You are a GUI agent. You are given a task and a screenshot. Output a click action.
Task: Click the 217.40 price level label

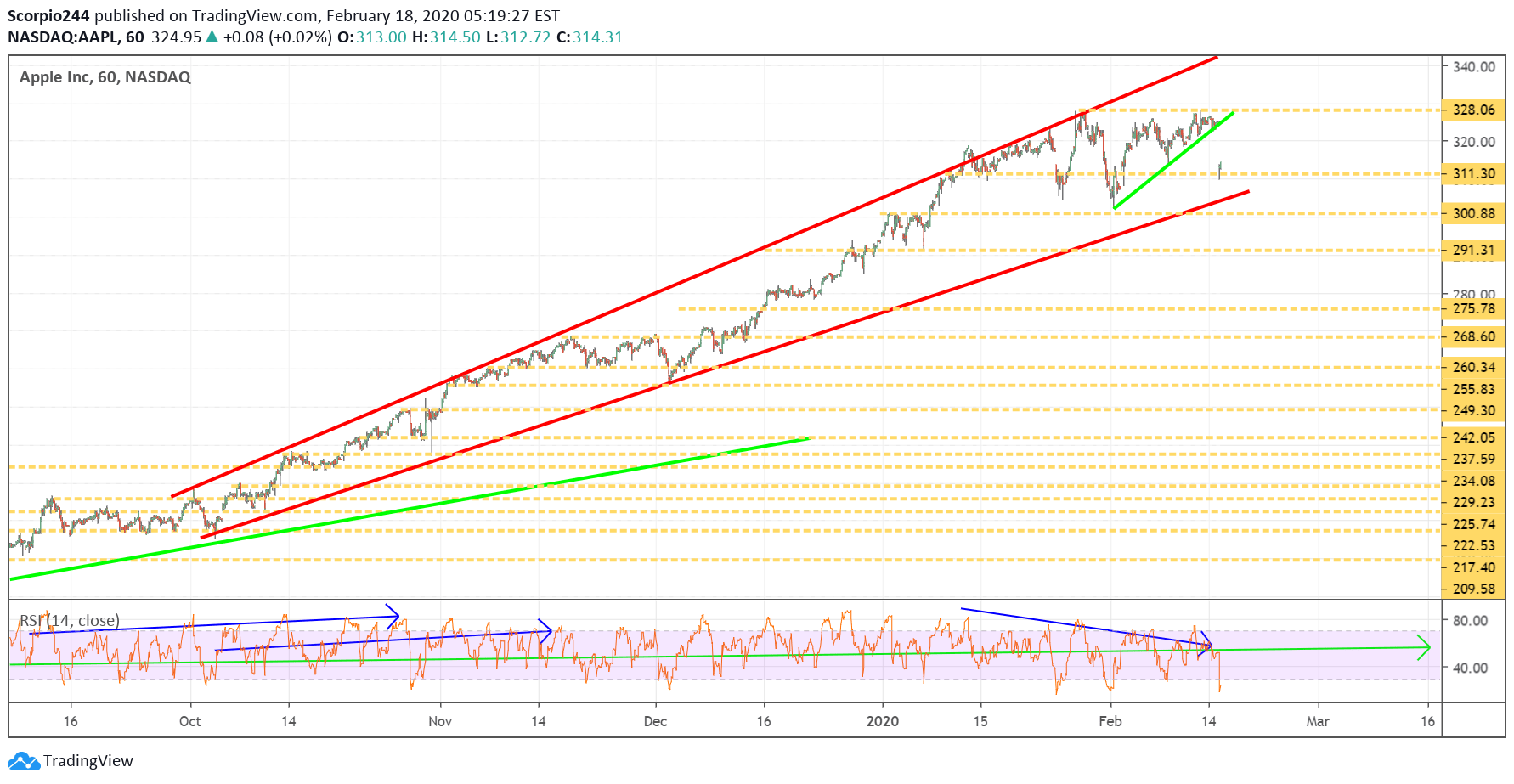tap(1473, 567)
